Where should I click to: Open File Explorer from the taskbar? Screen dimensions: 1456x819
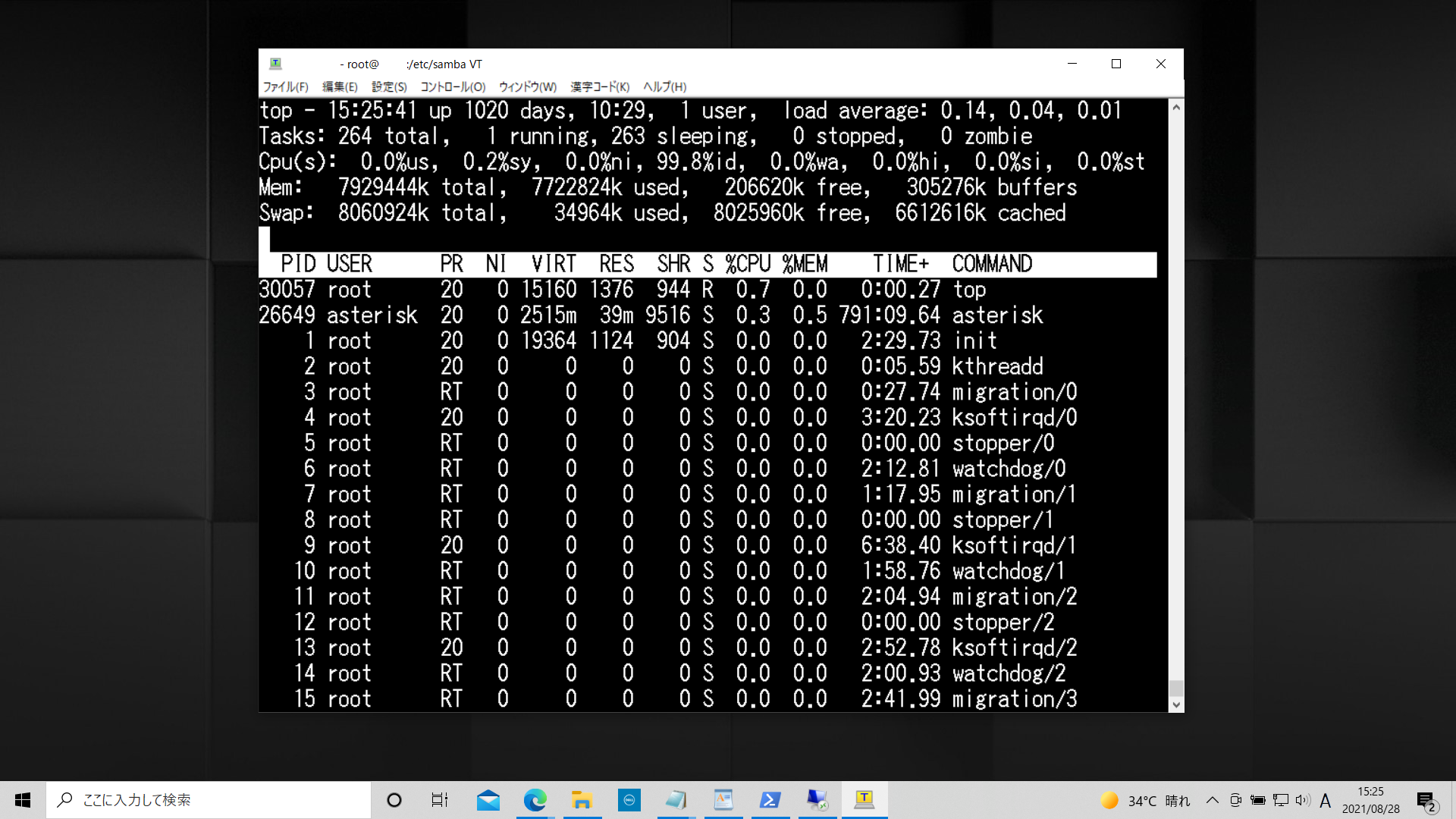582,800
